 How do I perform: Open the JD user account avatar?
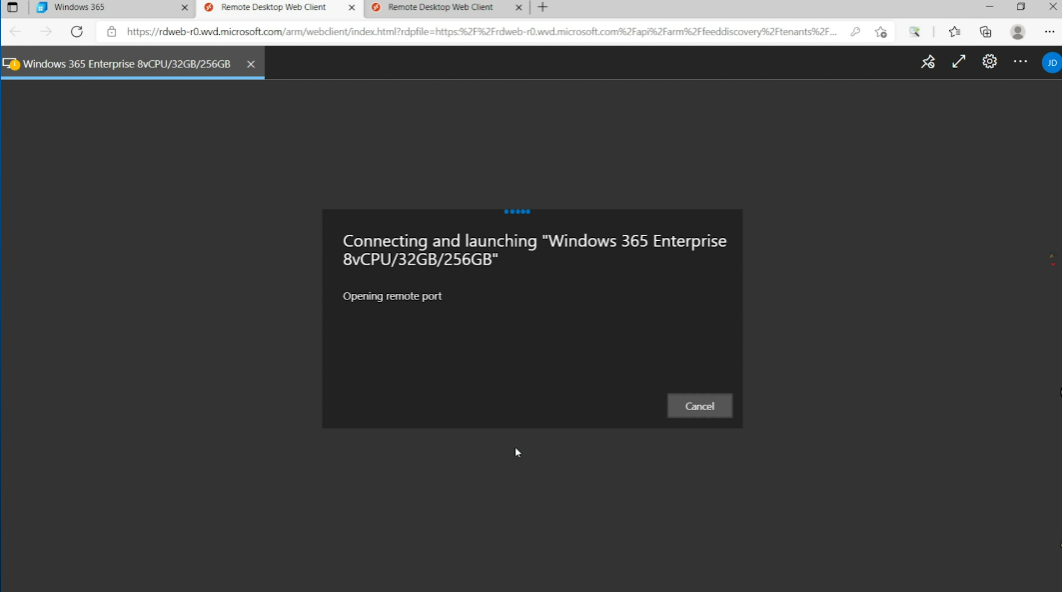pos(1051,62)
